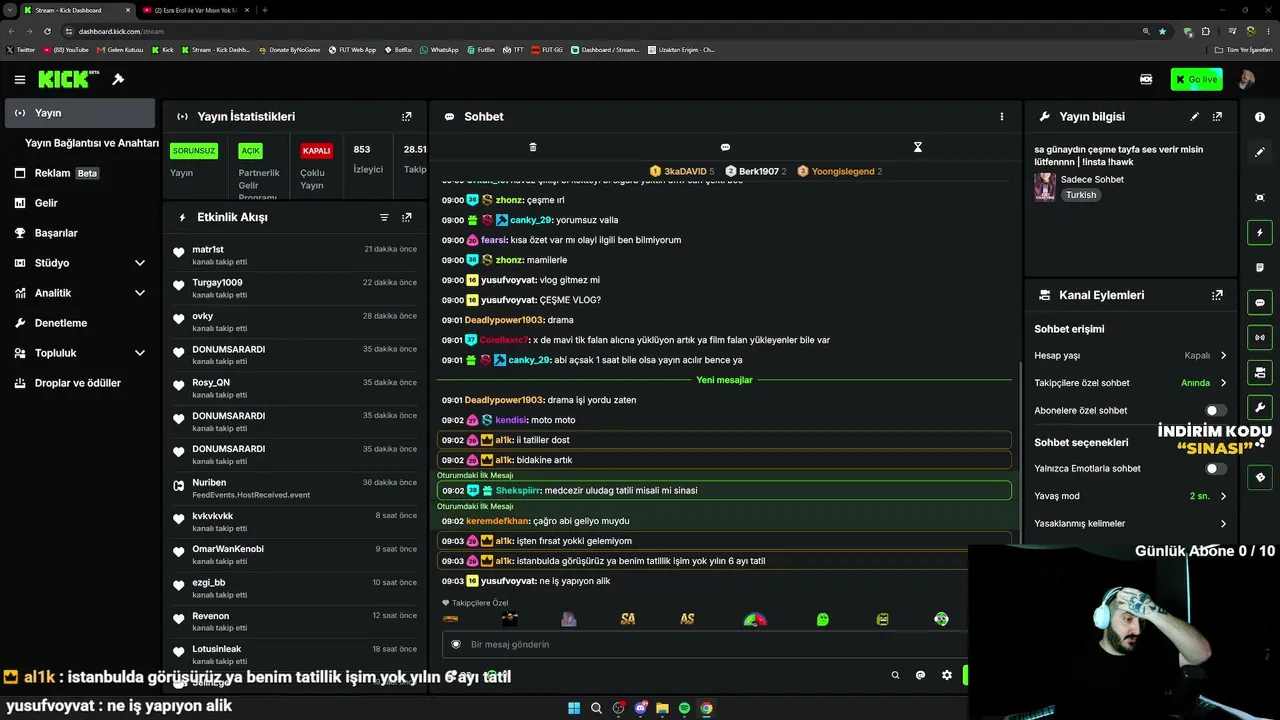Open Sohbet three-dot options menu

click(x=1001, y=117)
